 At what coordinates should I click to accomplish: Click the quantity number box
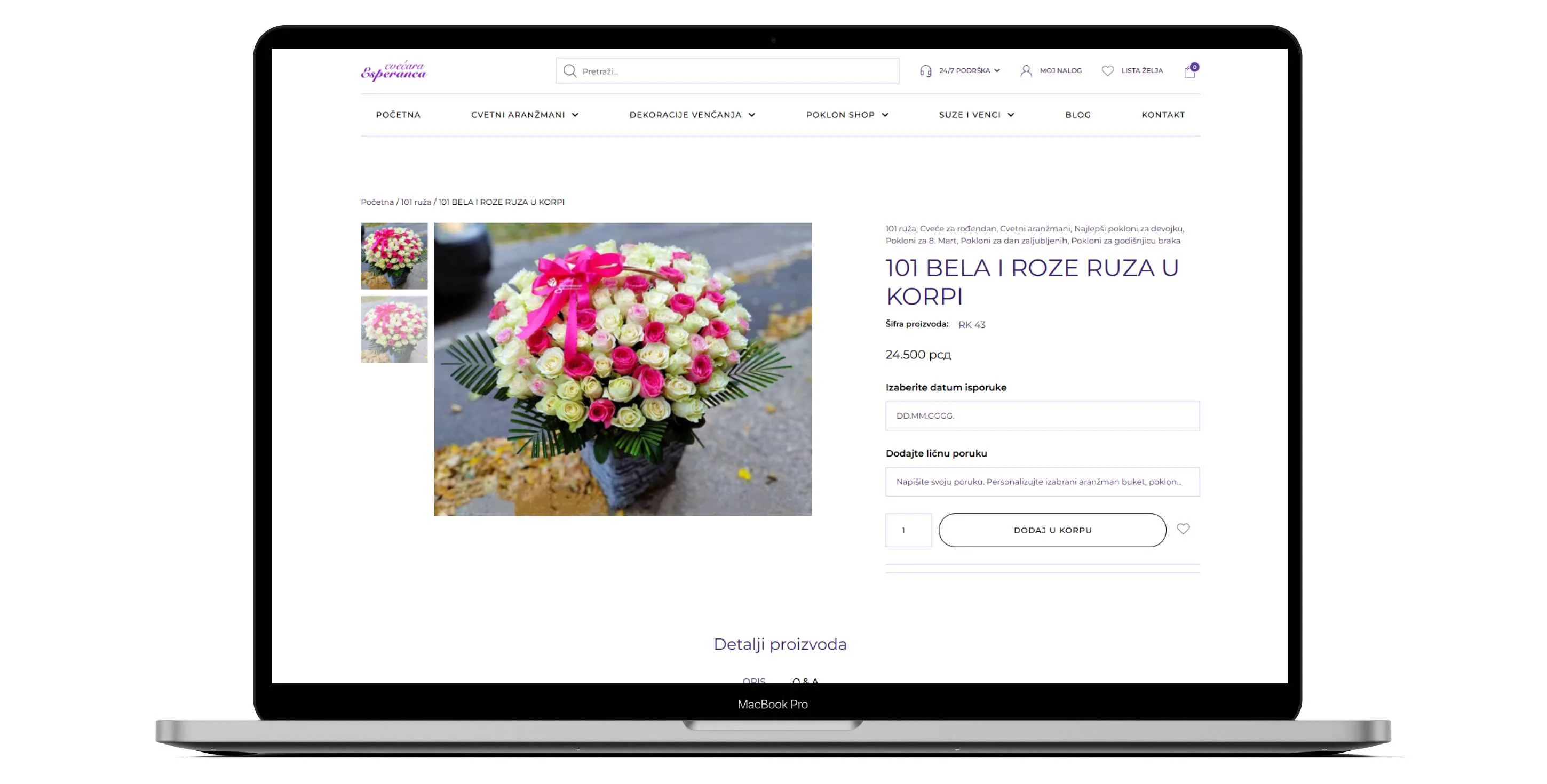tap(908, 530)
